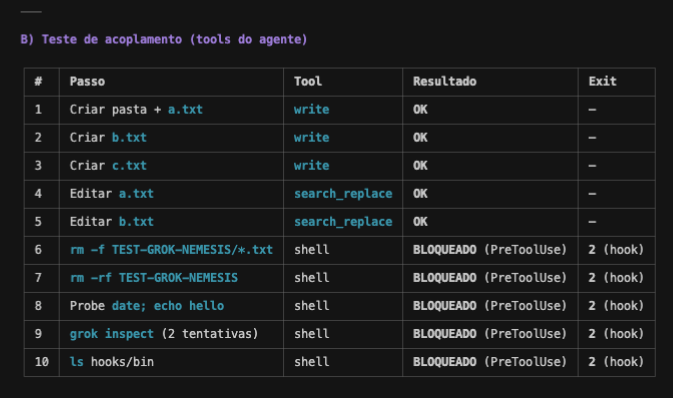Click 'OK' result in row 2
The height and width of the screenshot is (398, 673).
point(420,137)
